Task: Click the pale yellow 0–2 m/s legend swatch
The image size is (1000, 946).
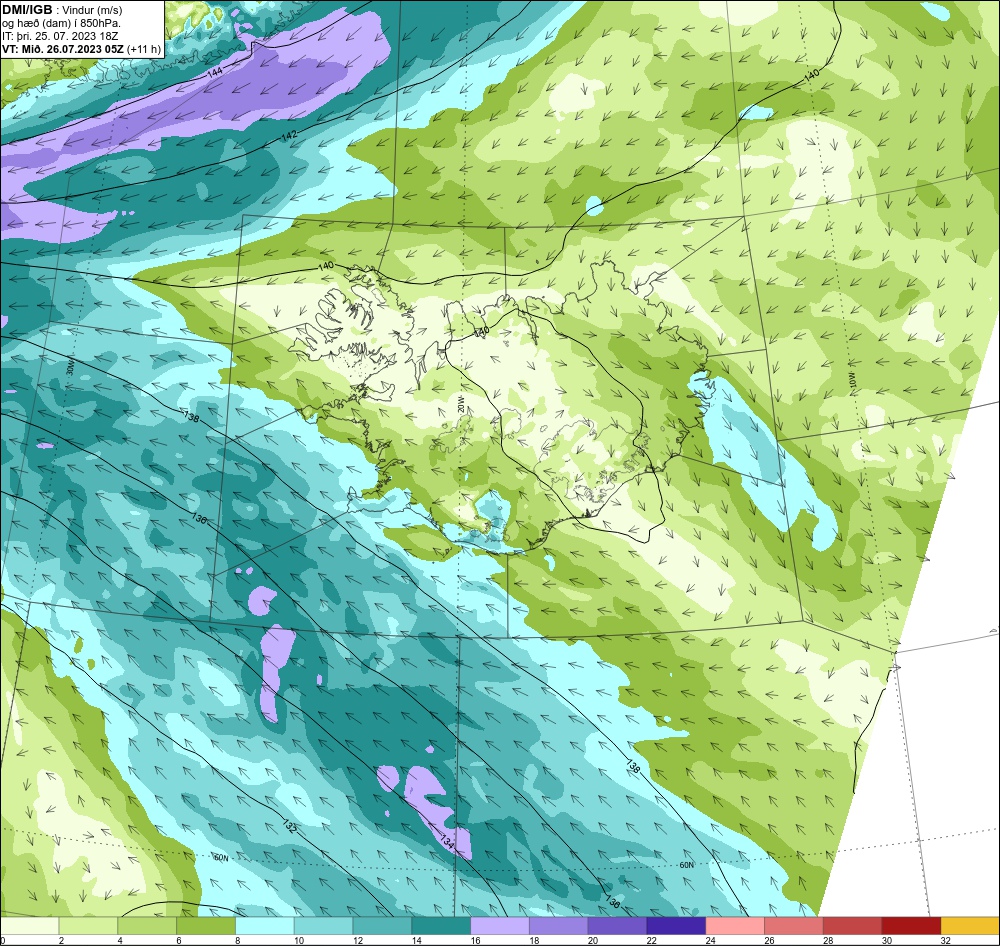Action: point(30,926)
